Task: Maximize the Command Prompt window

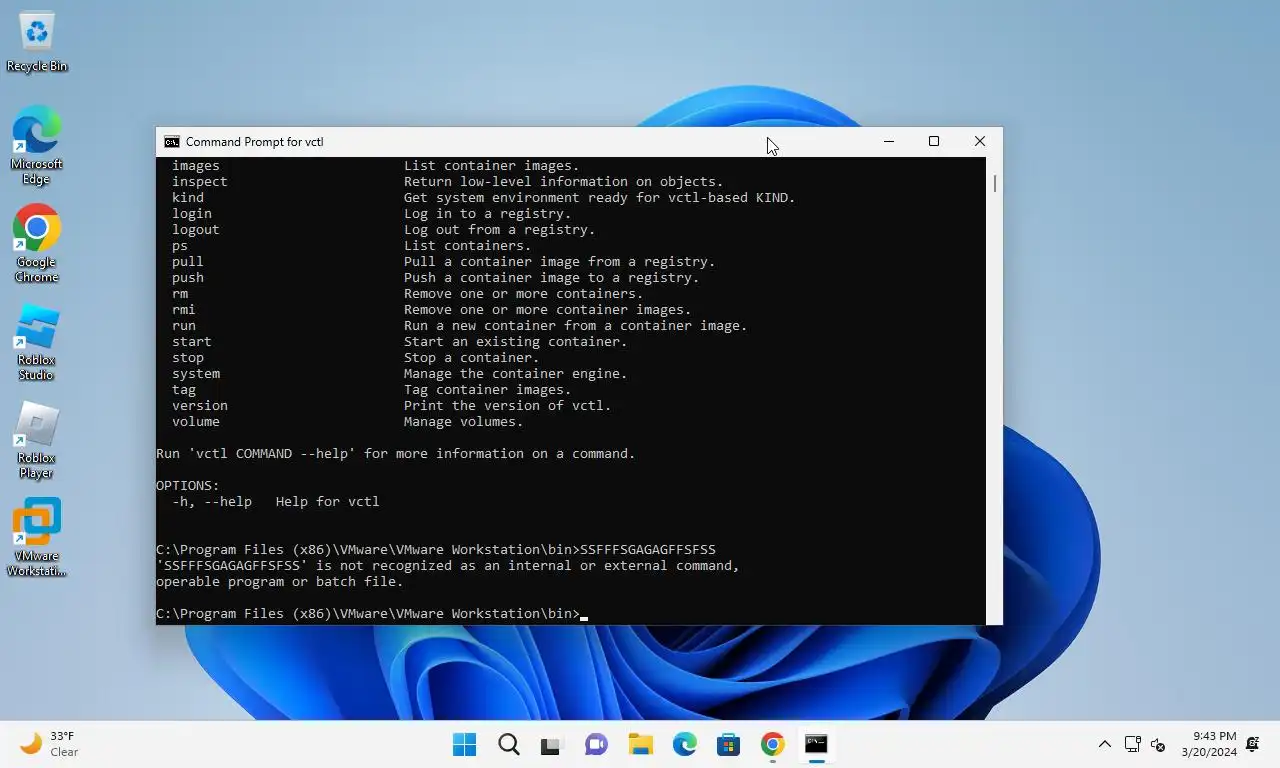Action: coord(934,142)
